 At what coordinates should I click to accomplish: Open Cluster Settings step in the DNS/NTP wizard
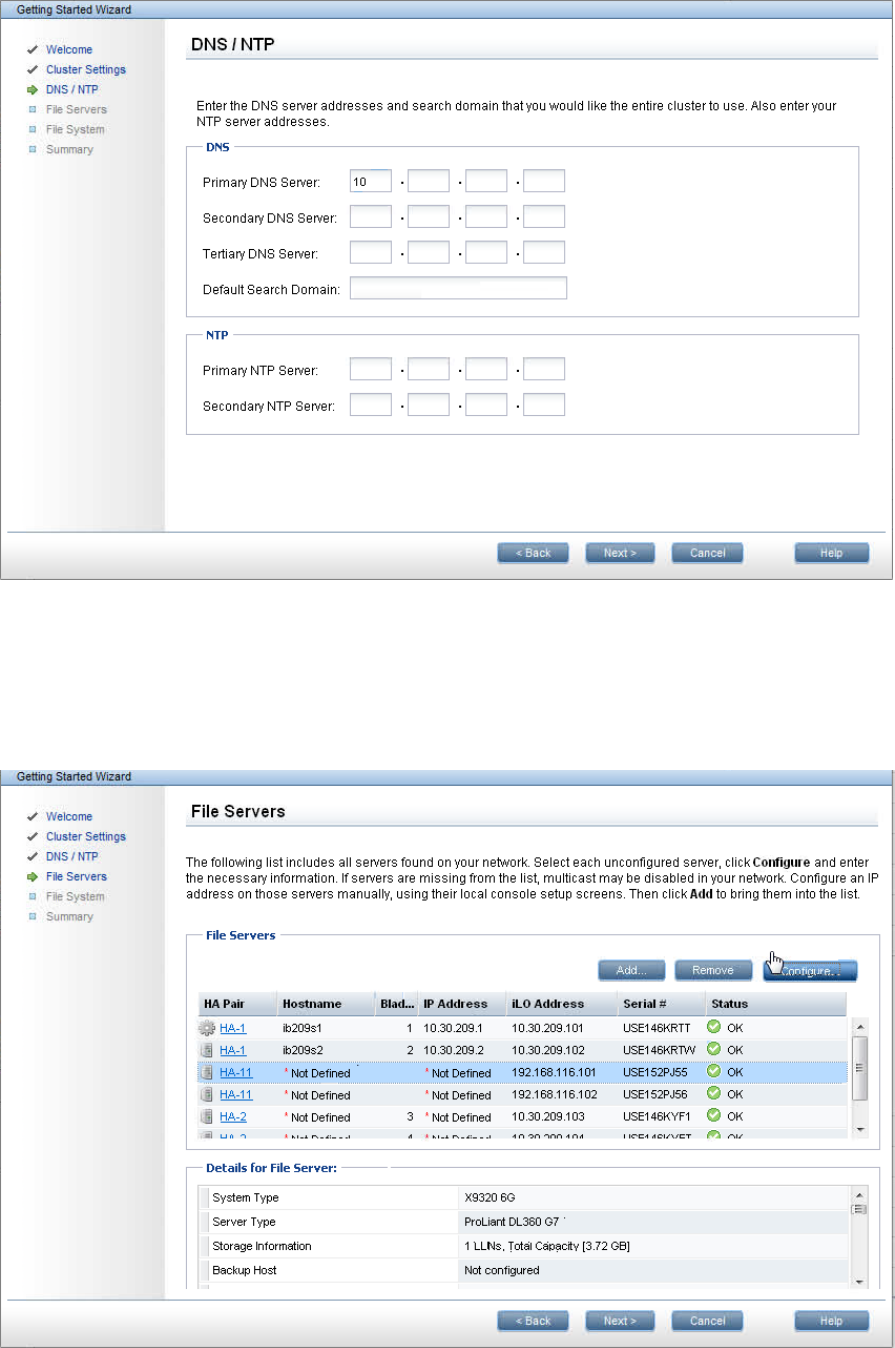pos(86,69)
